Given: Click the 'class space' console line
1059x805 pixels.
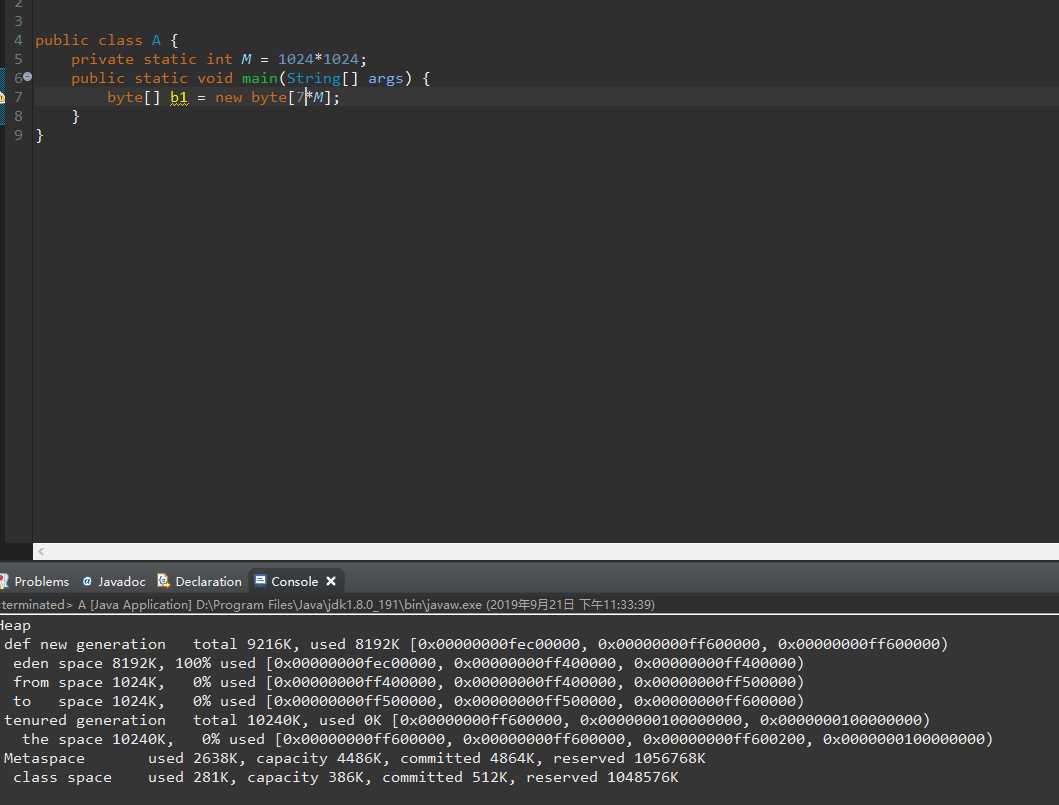Looking at the screenshot, I should tap(345, 777).
